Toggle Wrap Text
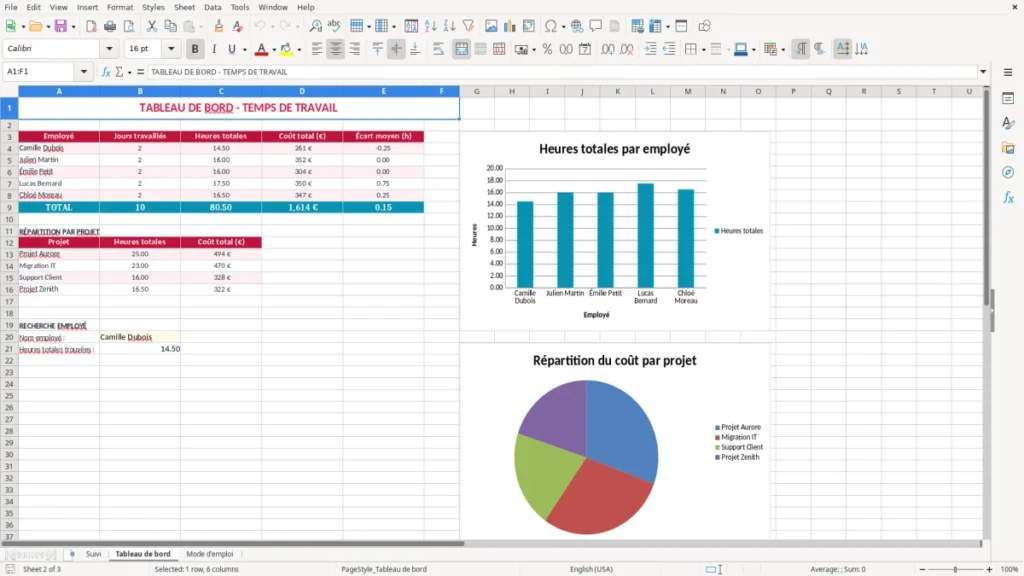 438,49
